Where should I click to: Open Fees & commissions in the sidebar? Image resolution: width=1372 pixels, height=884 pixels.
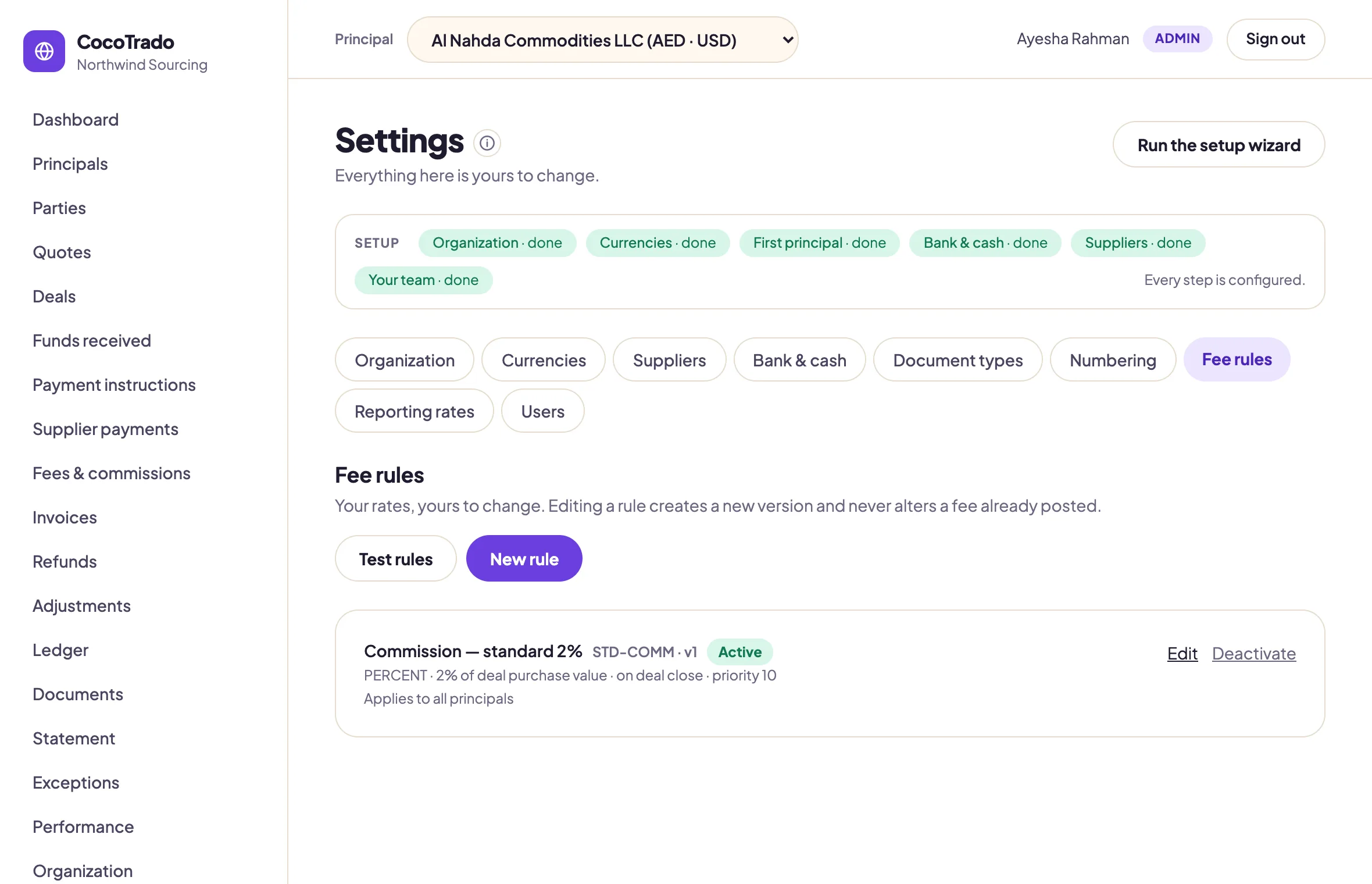112,473
